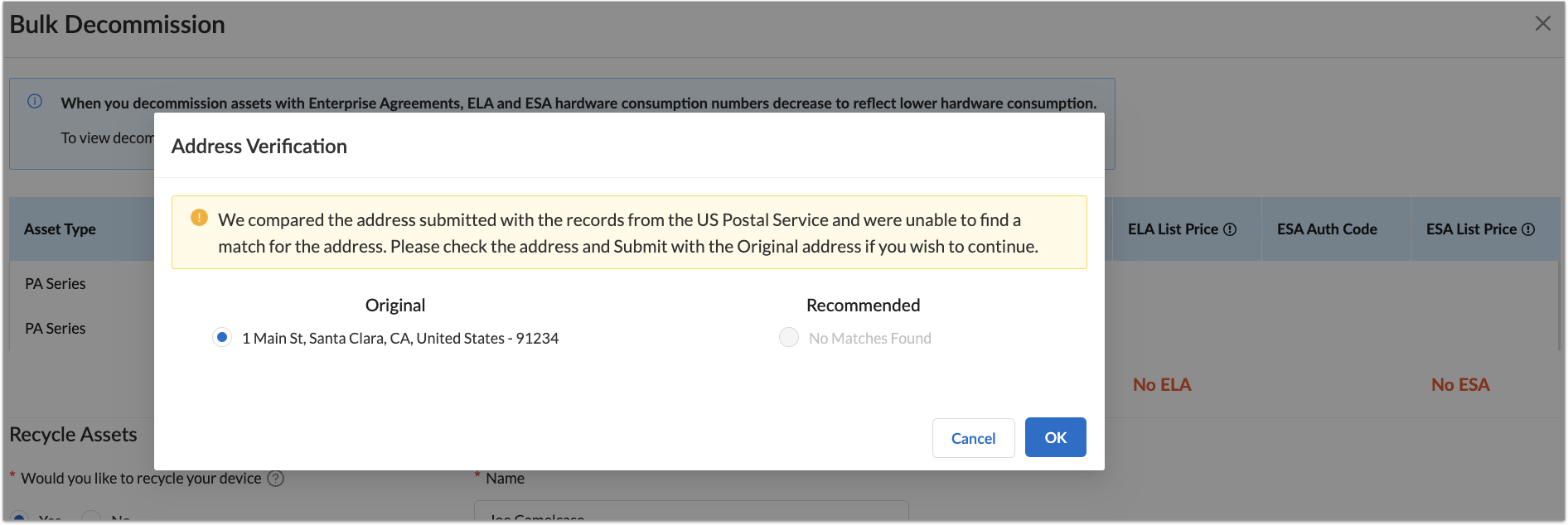
Task: Select the Original address radio button
Action: pyautogui.click(x=221, y=338)
